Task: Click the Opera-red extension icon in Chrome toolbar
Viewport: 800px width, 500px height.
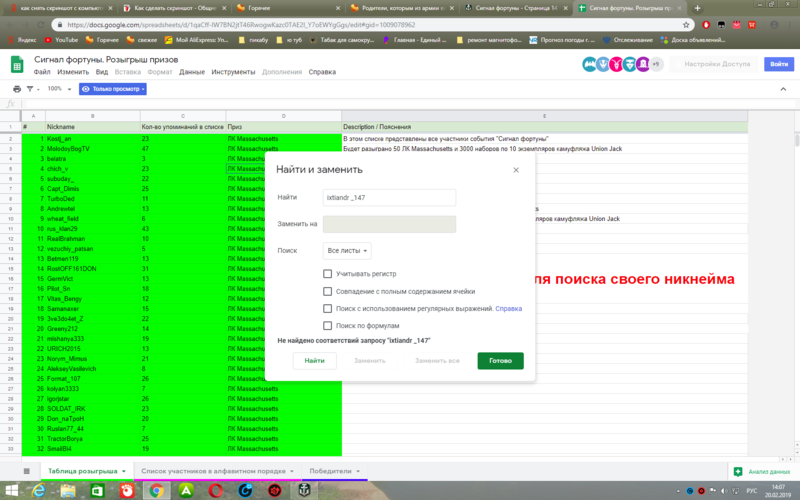Action: (x=706, y=24)
